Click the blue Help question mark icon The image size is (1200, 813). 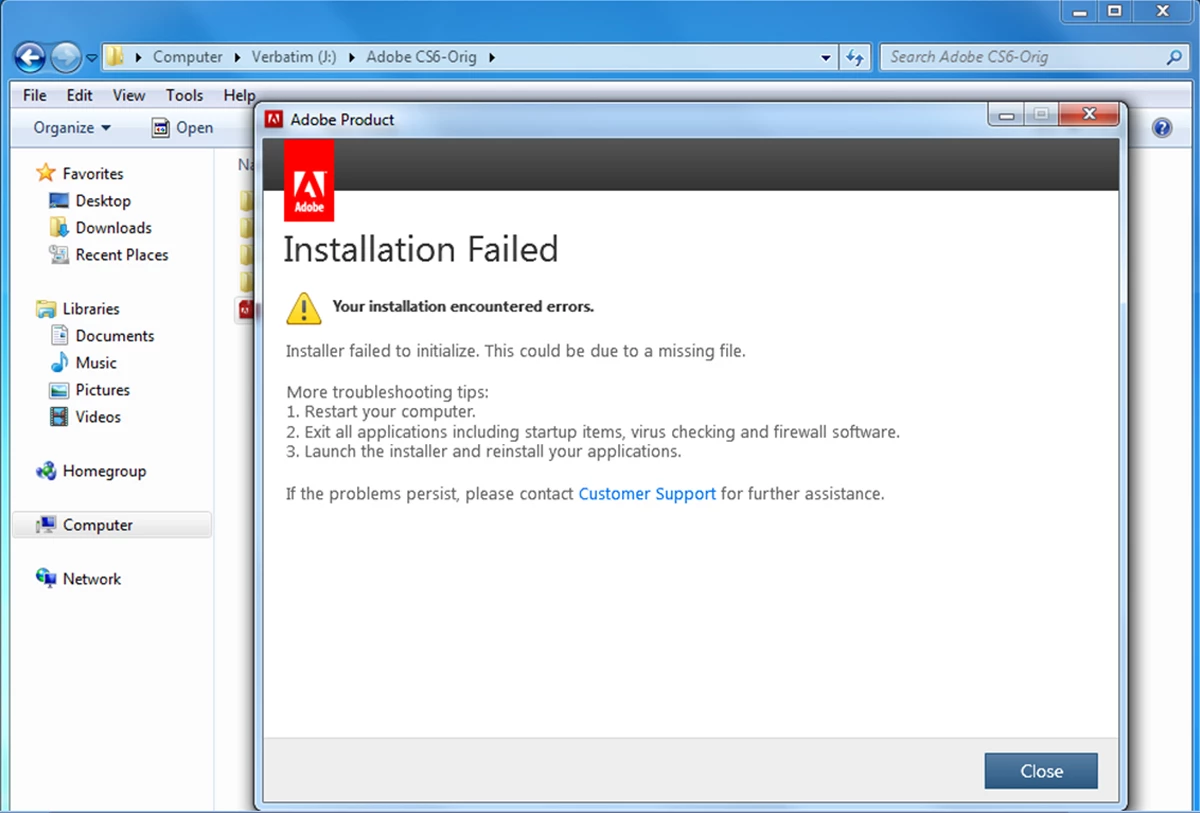1162,128
